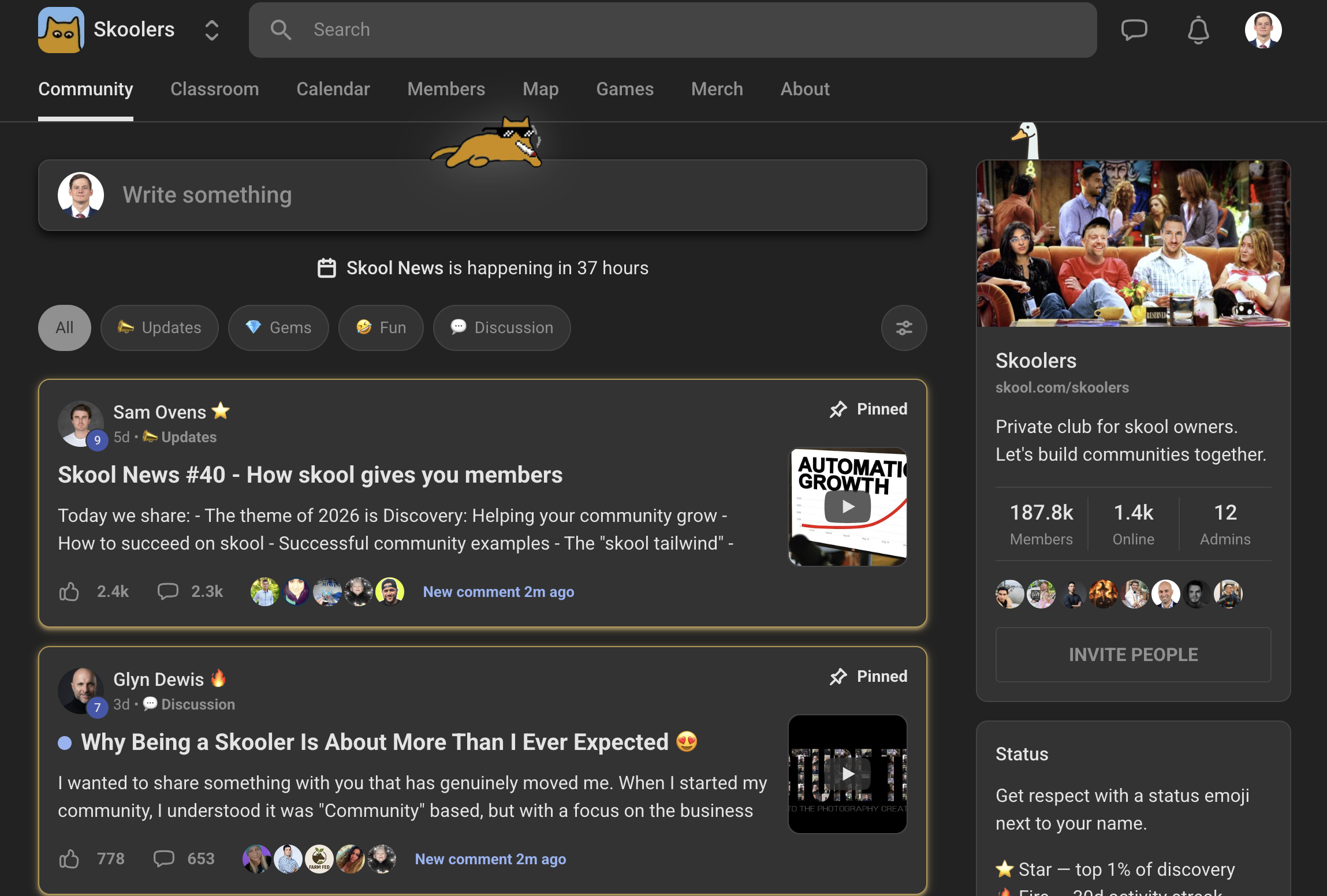Open the chat messages icon
Screen dimensions: 1327x896
[x=1134, y=29]
